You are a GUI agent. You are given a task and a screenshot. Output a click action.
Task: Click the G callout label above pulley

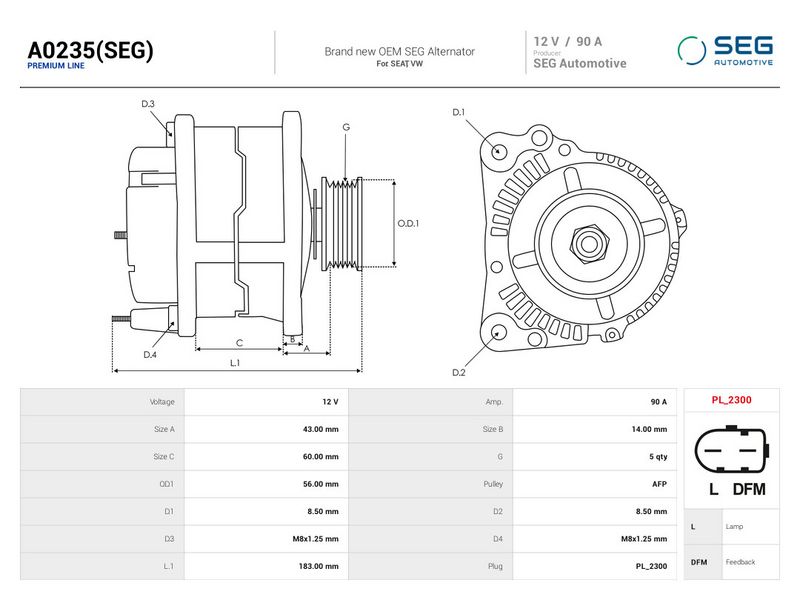tap(346, 127)
